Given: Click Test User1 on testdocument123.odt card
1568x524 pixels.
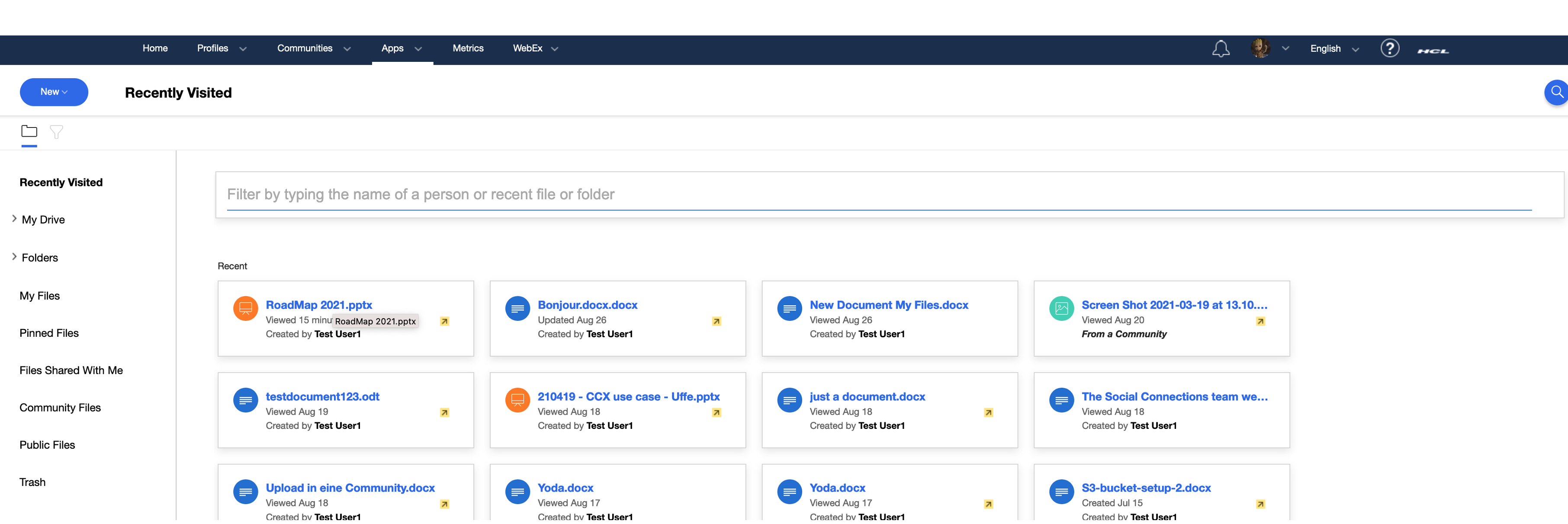Looking at the screenshot, I should (x=338, y=426).
